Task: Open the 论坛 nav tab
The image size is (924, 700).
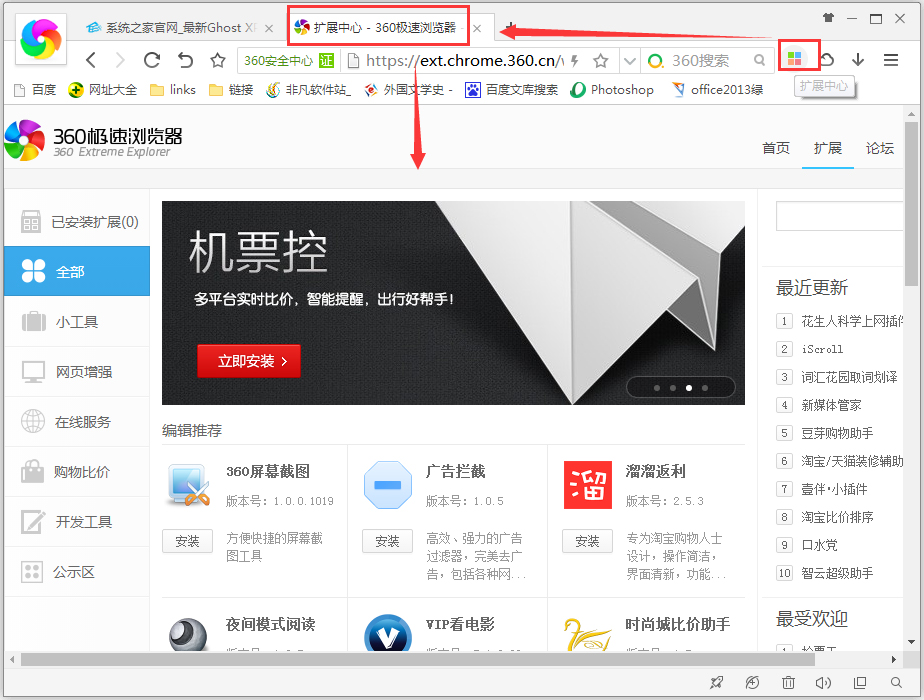Action: [879, 148]
